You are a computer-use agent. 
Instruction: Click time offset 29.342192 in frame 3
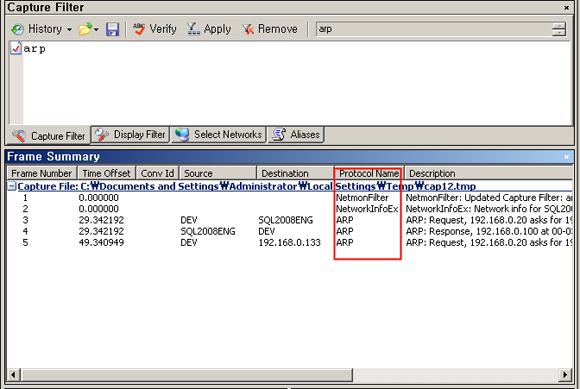click(x=101, y=220)
